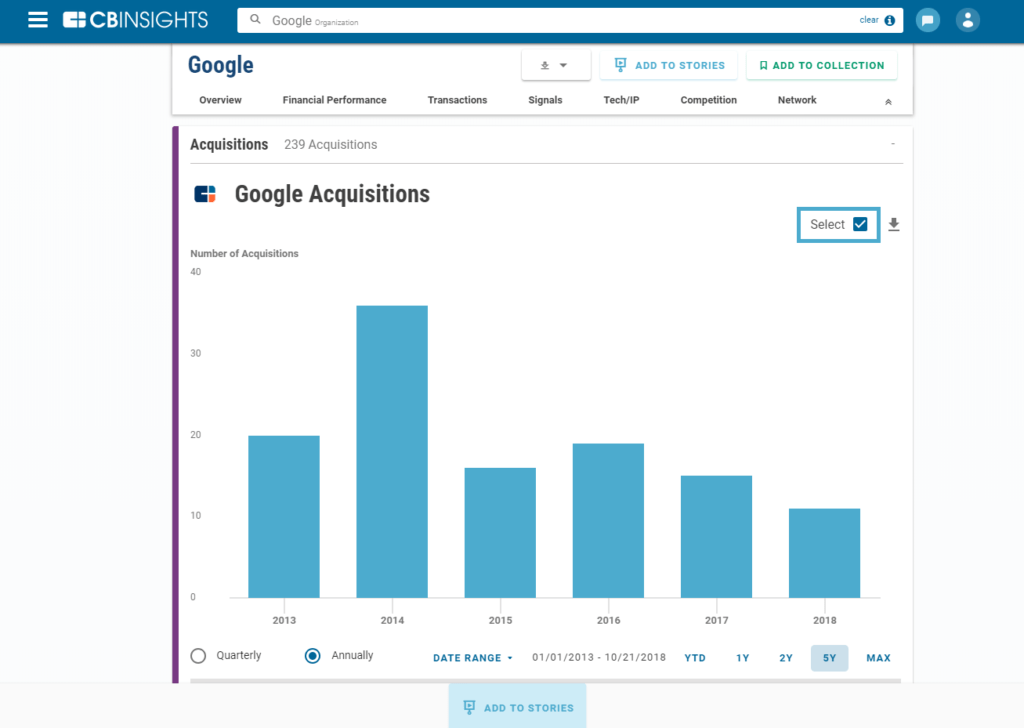Open the Signals tab
The image size is (1024, 728).
click(x=545, y=100)
